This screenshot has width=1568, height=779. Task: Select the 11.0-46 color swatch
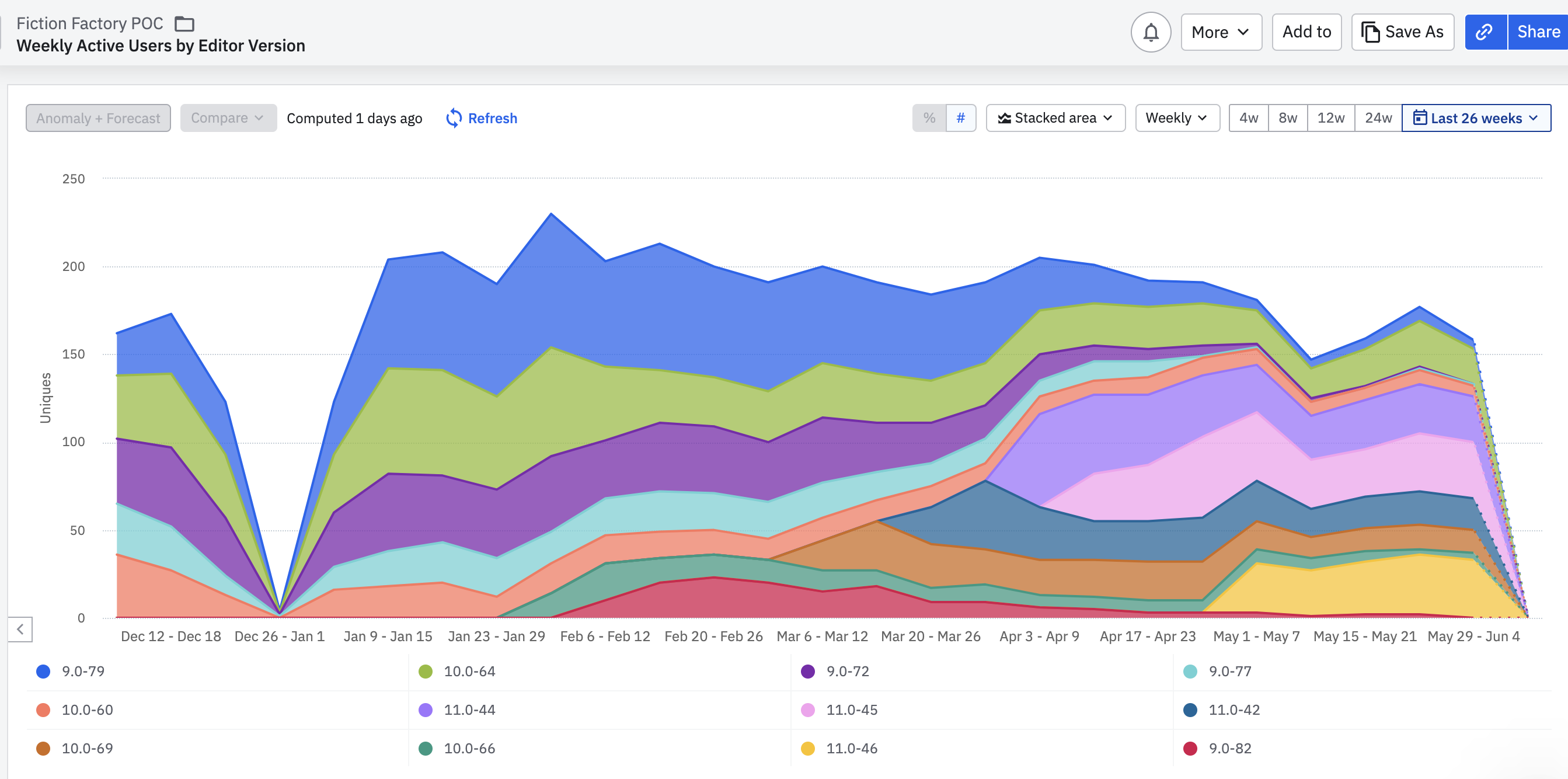[x=807, y=749]
